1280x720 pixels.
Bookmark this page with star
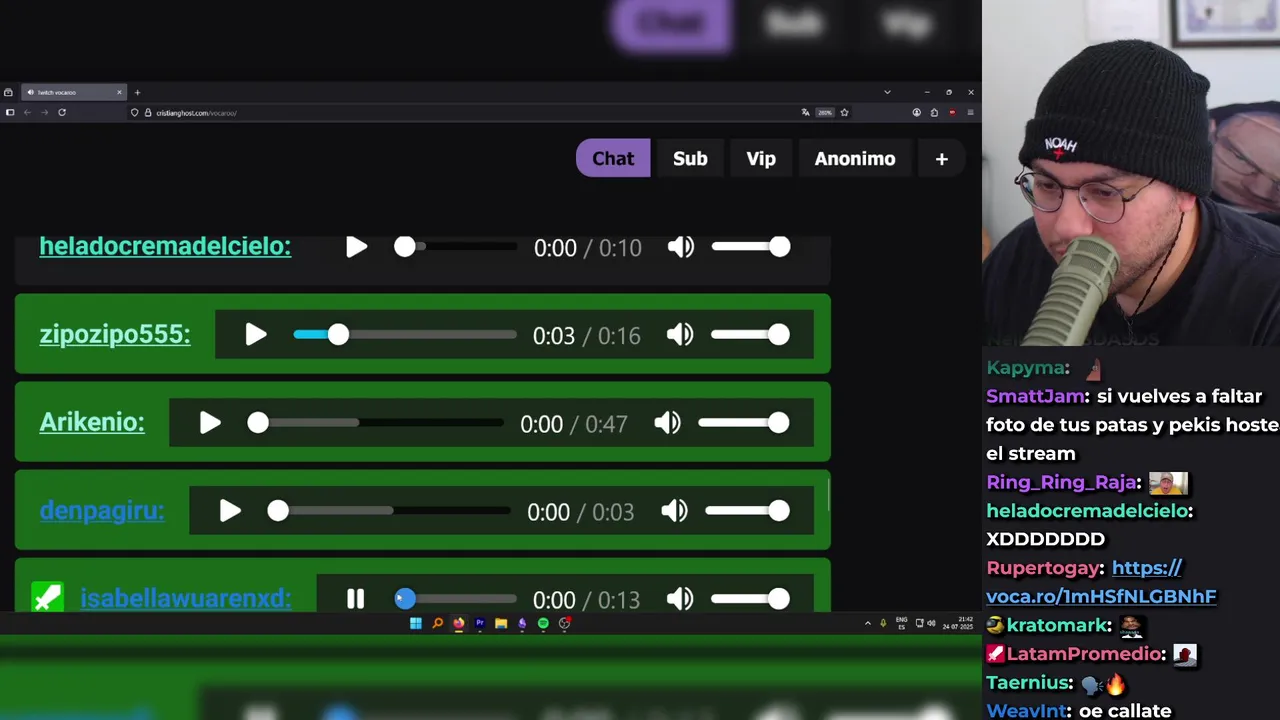point(844,113)
